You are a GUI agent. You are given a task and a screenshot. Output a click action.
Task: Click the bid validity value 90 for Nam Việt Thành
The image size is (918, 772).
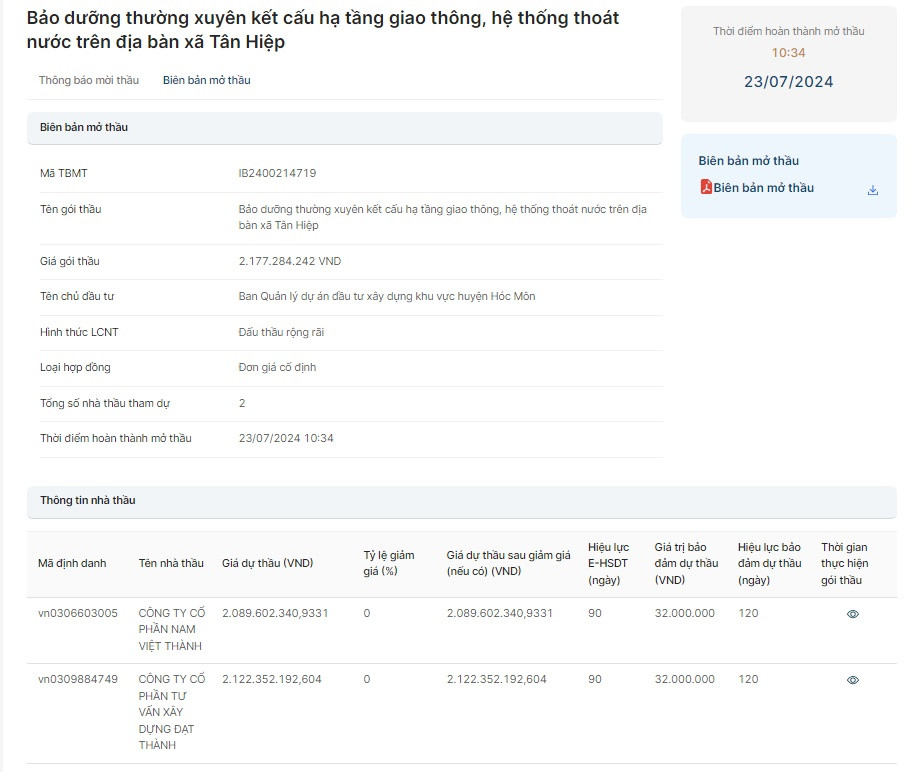pos(594,613)
